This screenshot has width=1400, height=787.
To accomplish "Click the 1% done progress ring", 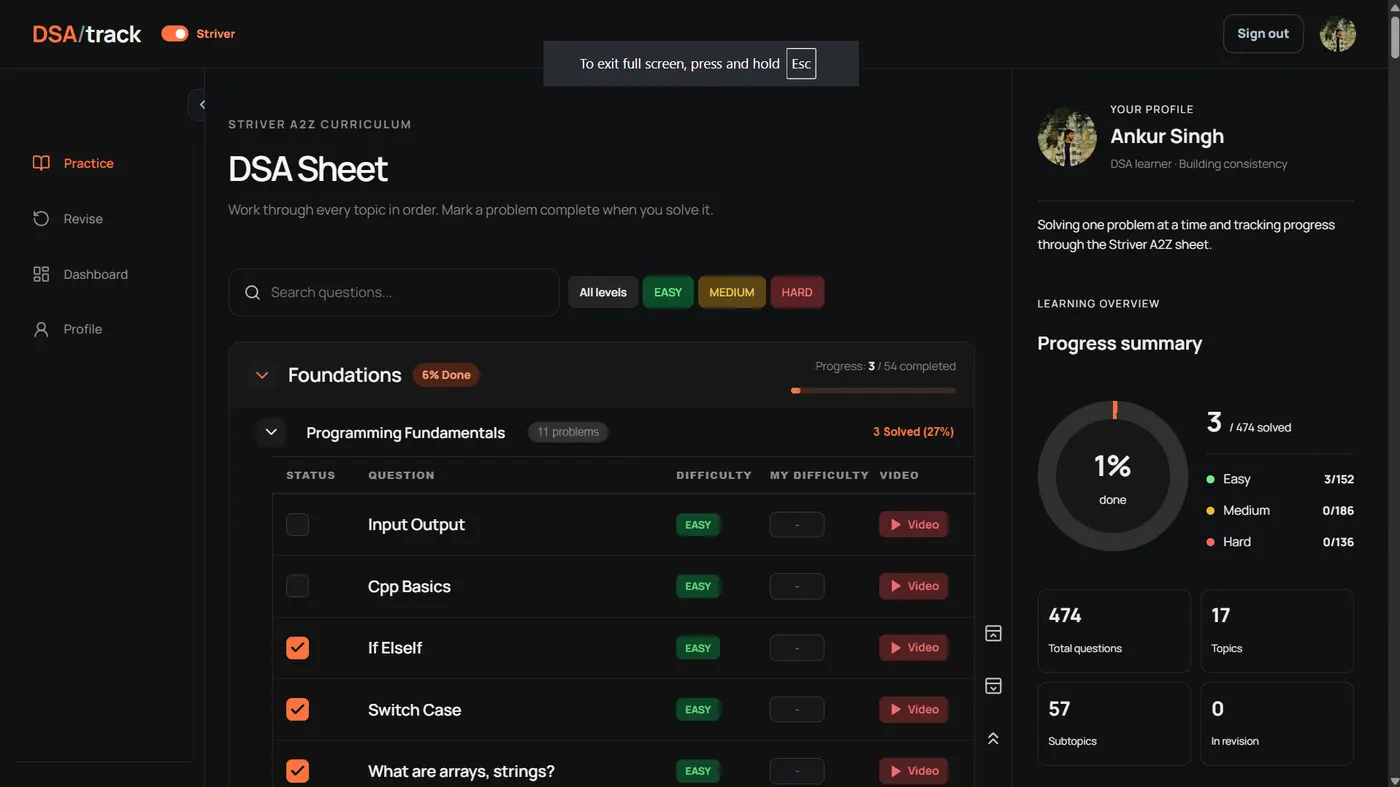I will [x=1113, y=476].
